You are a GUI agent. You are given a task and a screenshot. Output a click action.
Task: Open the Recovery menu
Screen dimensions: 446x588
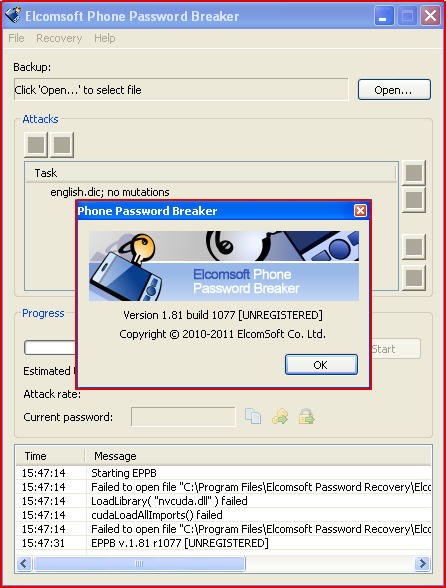(59, 38)
